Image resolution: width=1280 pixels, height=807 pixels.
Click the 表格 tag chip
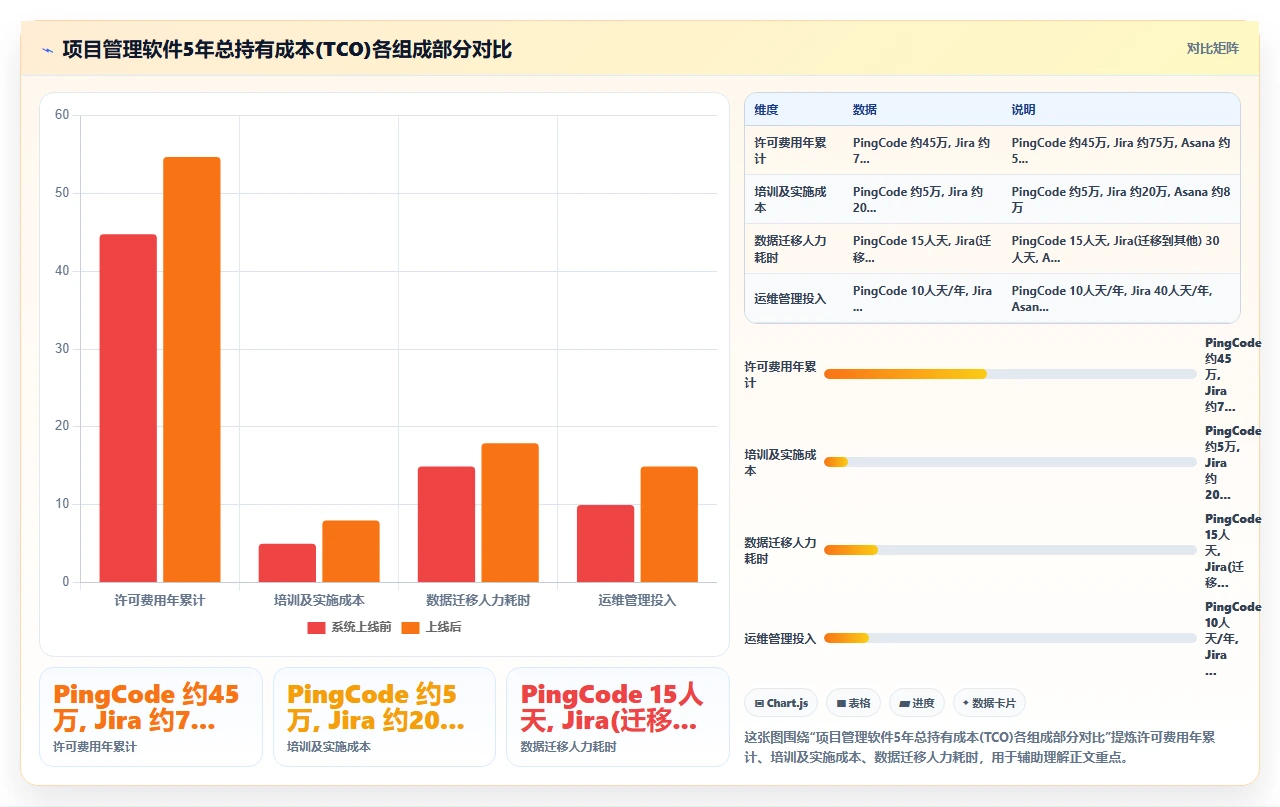[854, 703]
